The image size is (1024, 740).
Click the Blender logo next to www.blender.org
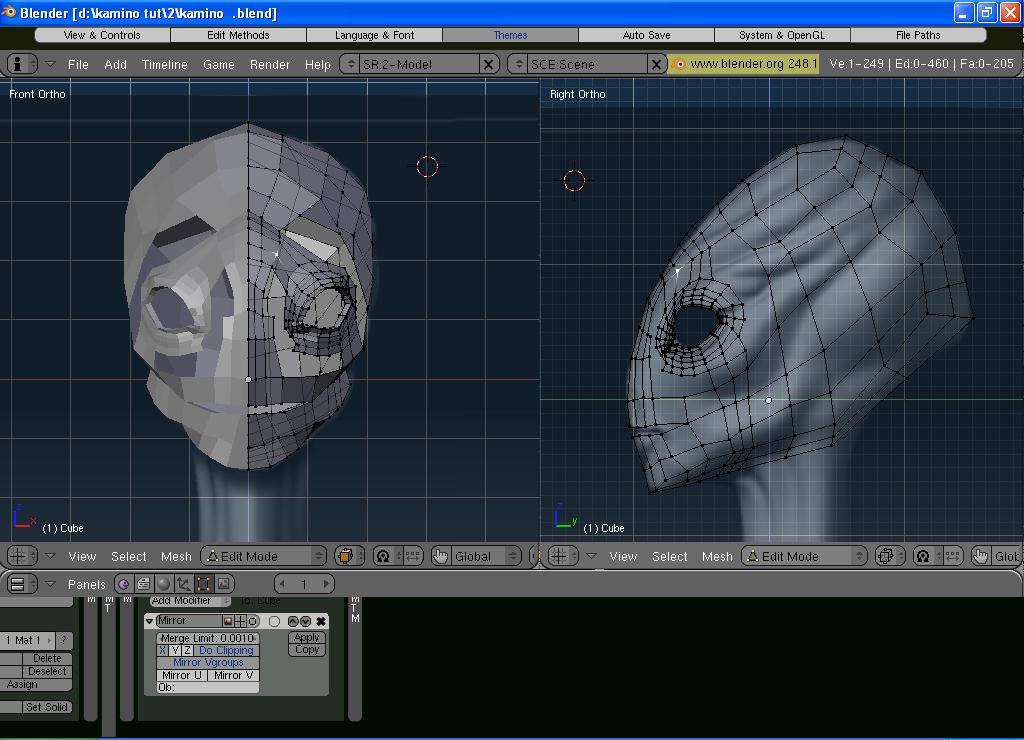(x=679, y=64)
